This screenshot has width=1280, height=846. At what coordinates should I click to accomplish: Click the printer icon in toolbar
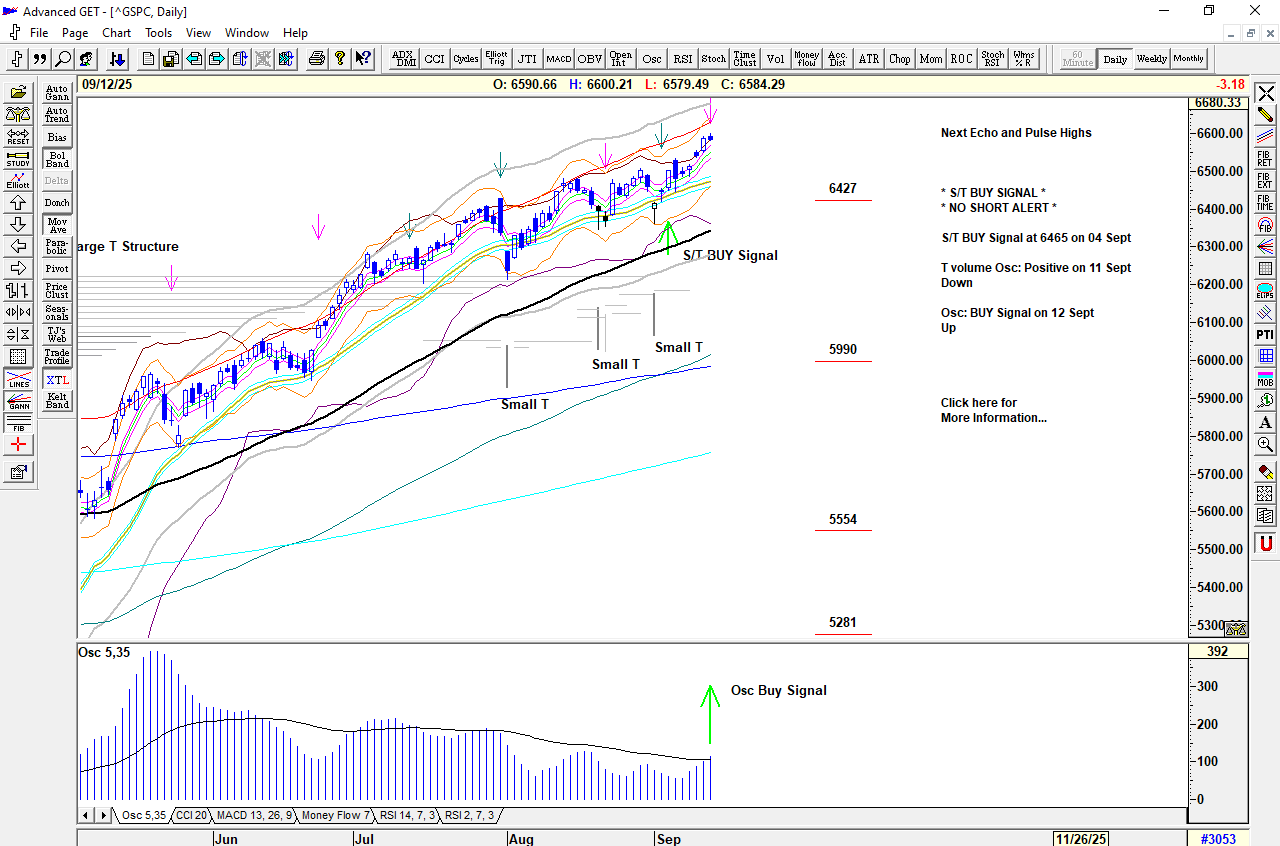coord(317,59)
